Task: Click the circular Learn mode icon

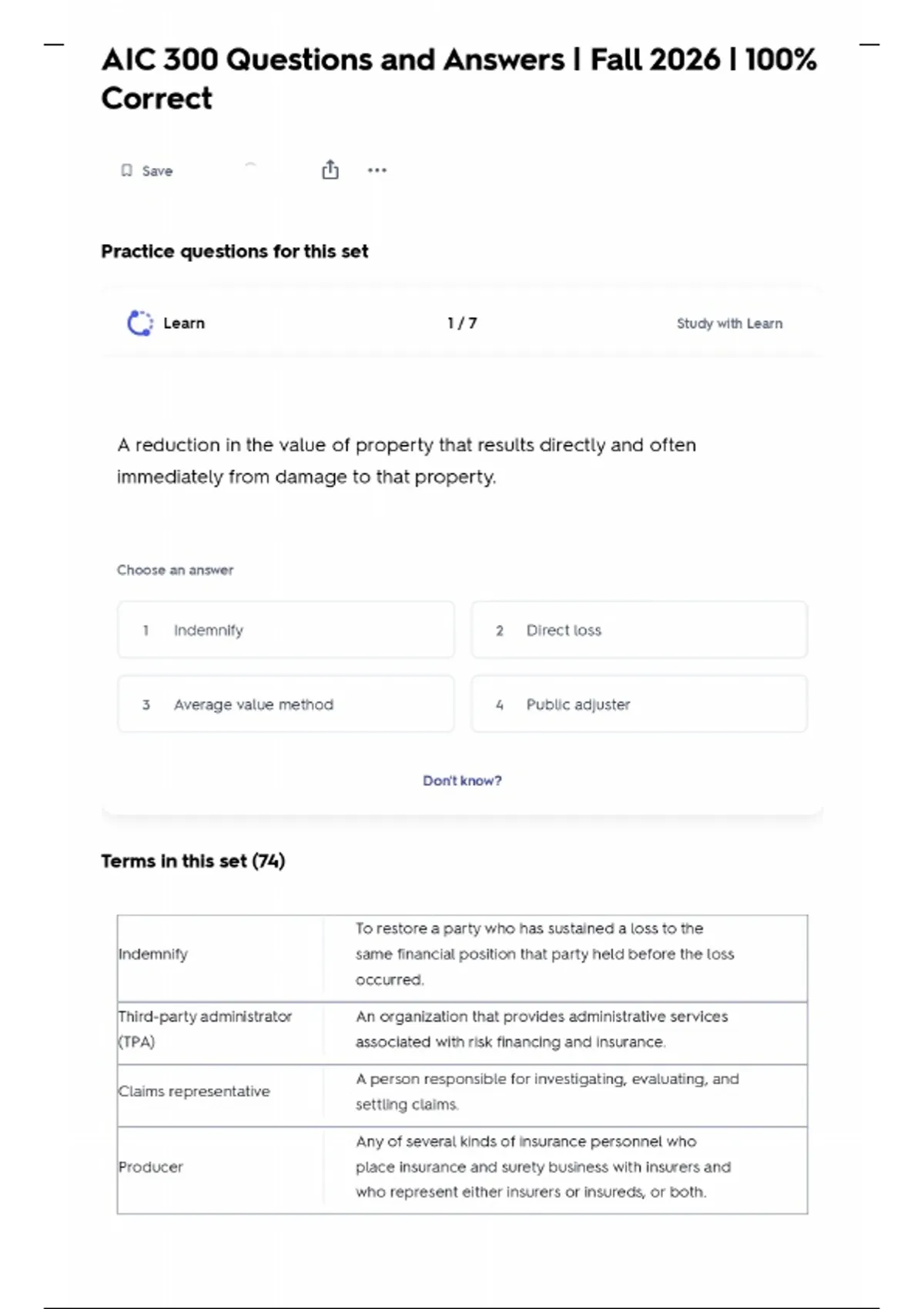Action: 140,323
